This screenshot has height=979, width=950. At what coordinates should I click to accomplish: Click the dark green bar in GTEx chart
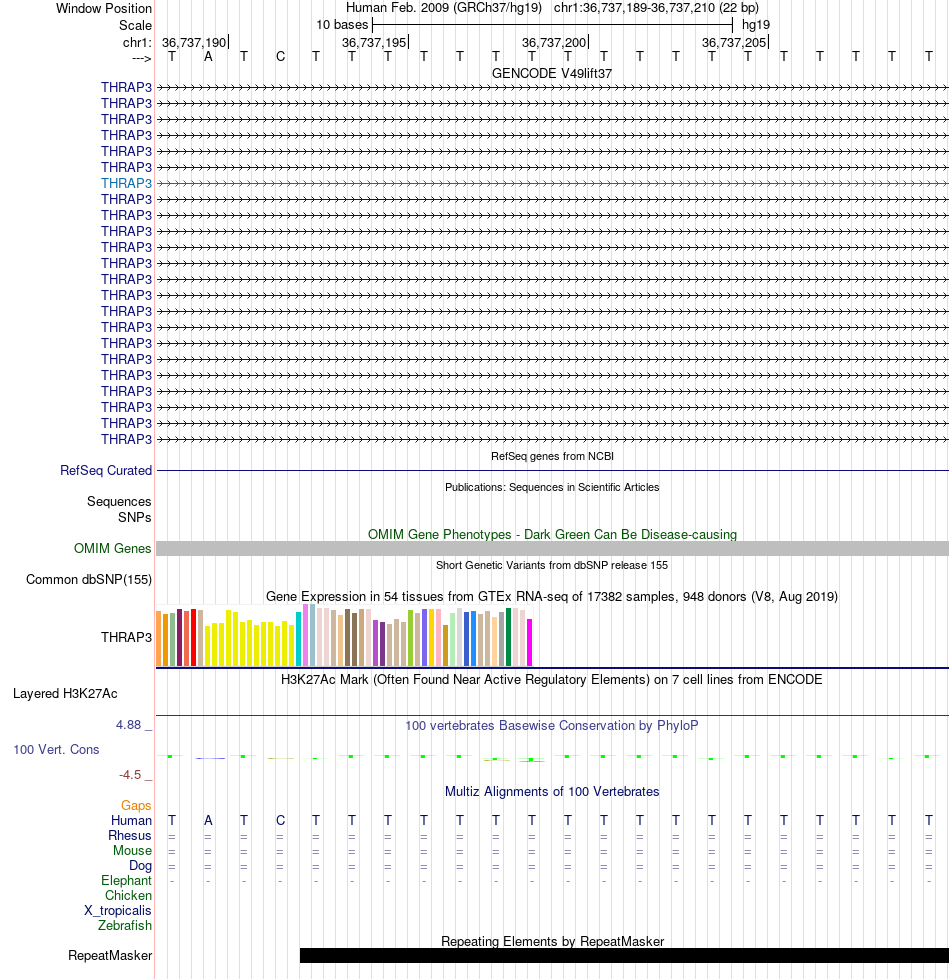pos(509,637)
